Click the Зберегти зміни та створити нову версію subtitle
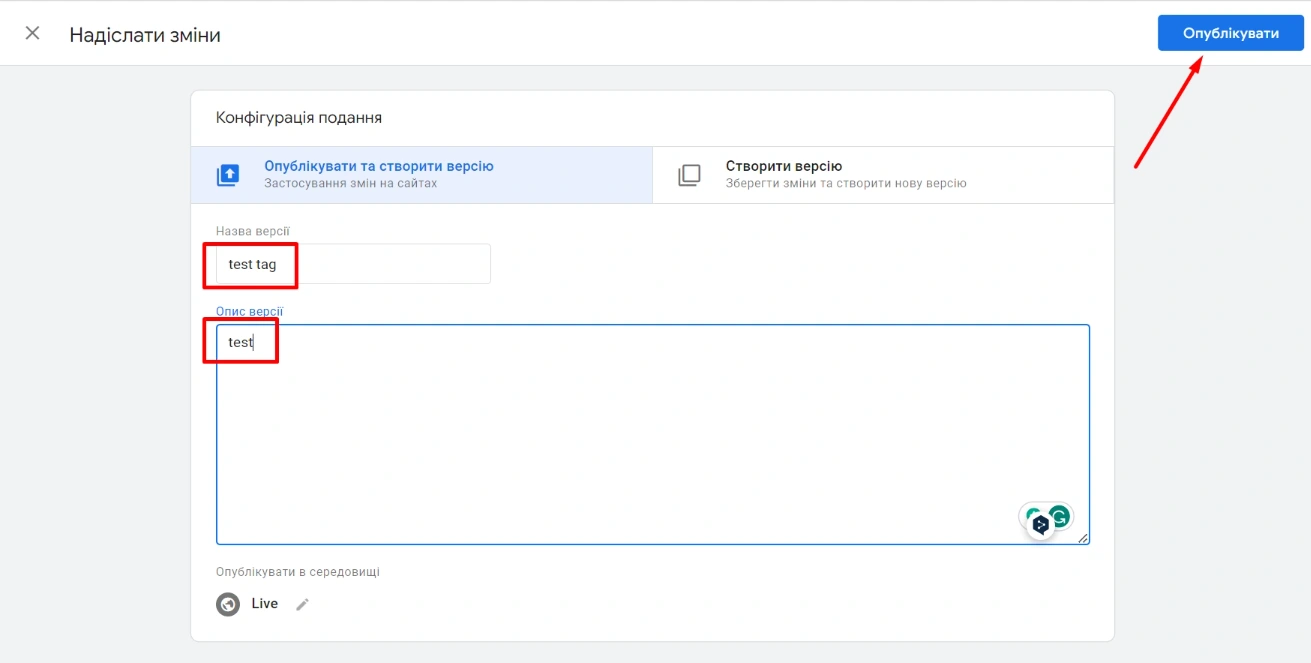 (845, 184)
